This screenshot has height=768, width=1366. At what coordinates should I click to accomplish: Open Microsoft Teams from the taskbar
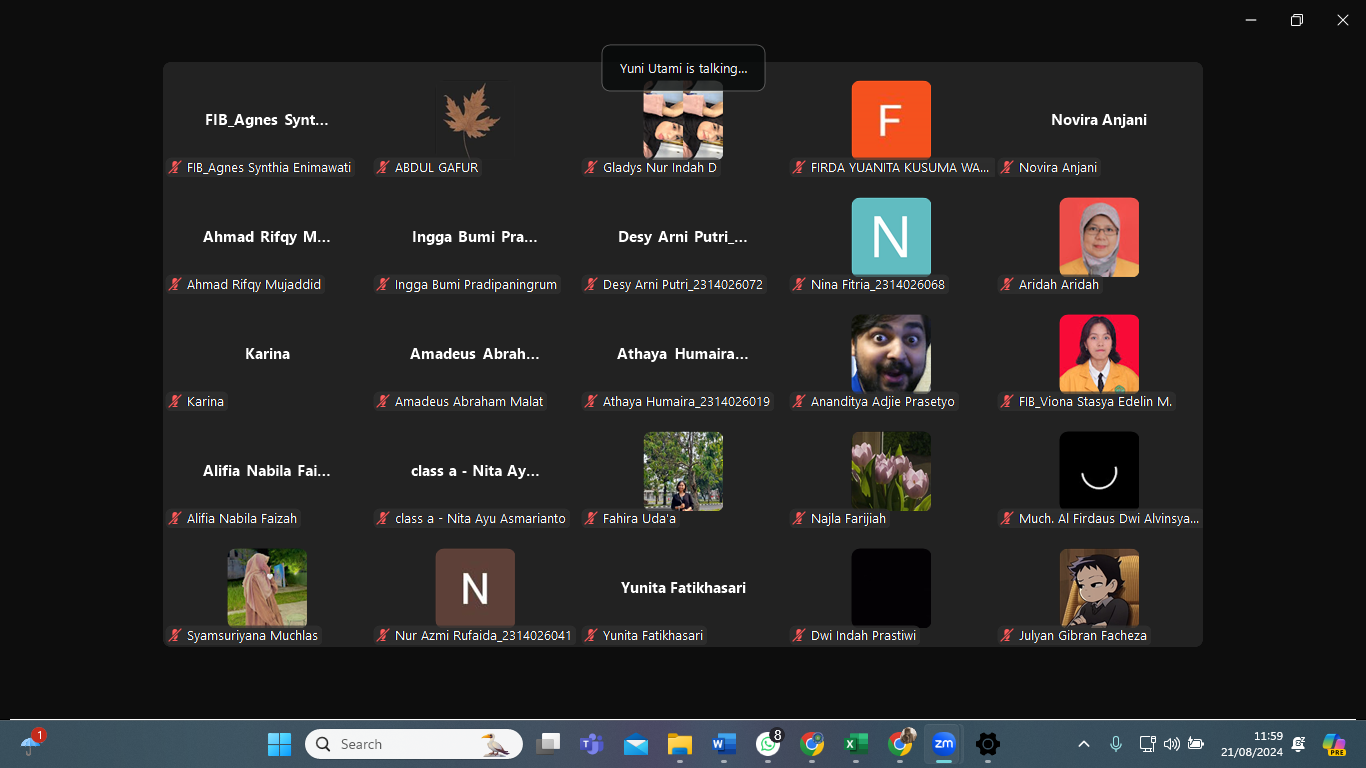592,744
